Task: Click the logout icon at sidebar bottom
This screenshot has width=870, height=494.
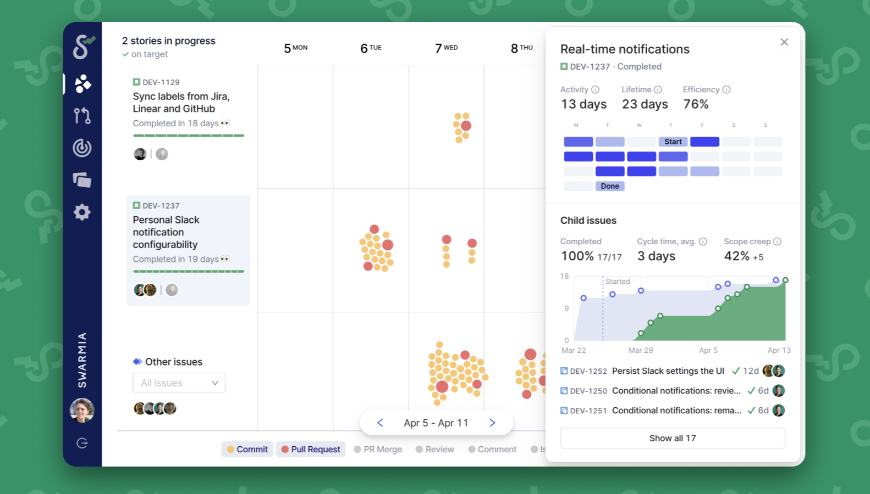Action: coord(82,443)
